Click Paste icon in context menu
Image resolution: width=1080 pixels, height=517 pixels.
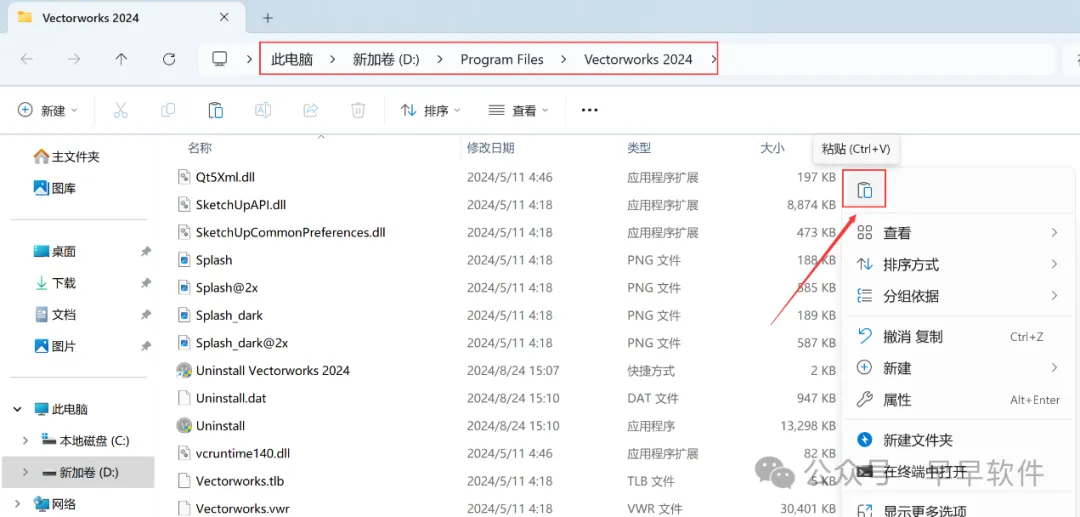pos(864,190)
